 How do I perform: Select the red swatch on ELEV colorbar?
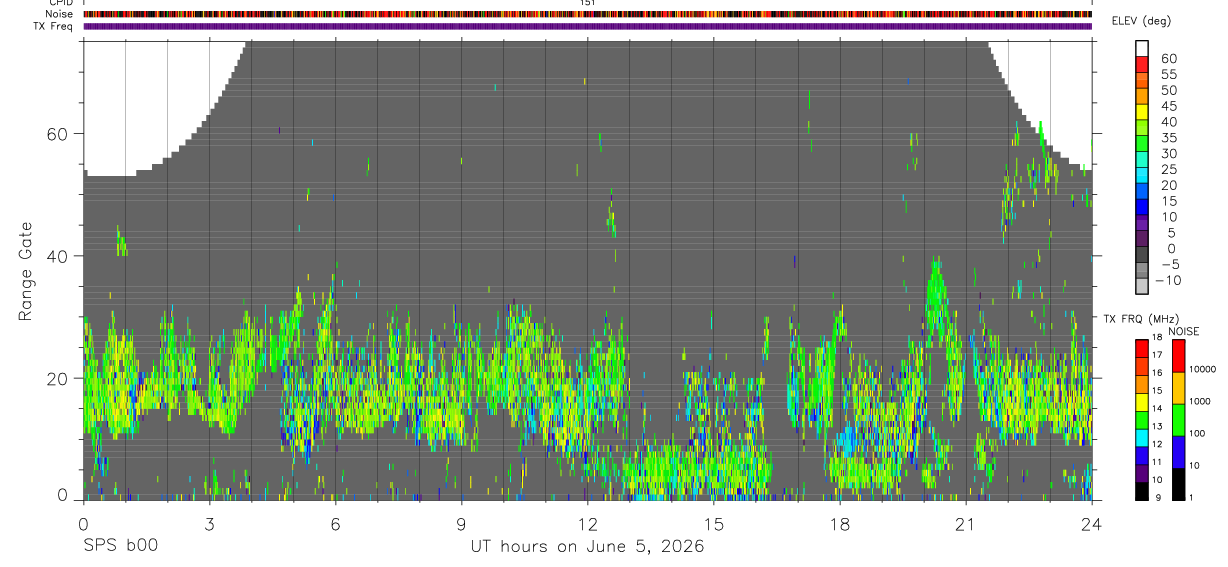[x=1142, y=64]
